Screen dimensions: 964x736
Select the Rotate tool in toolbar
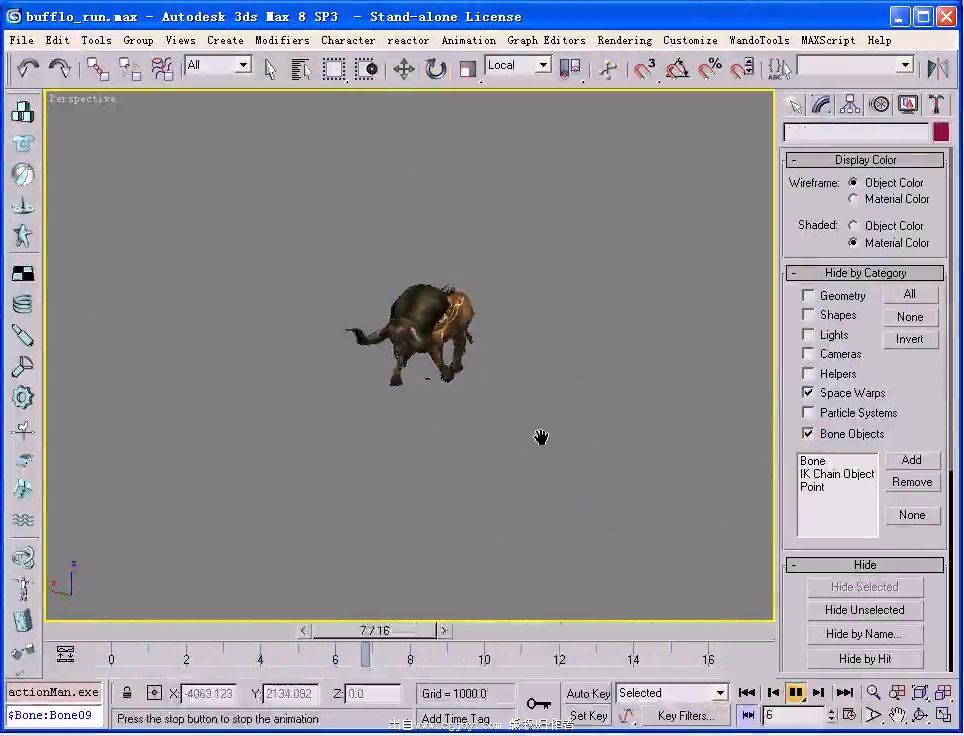[436, 68]
